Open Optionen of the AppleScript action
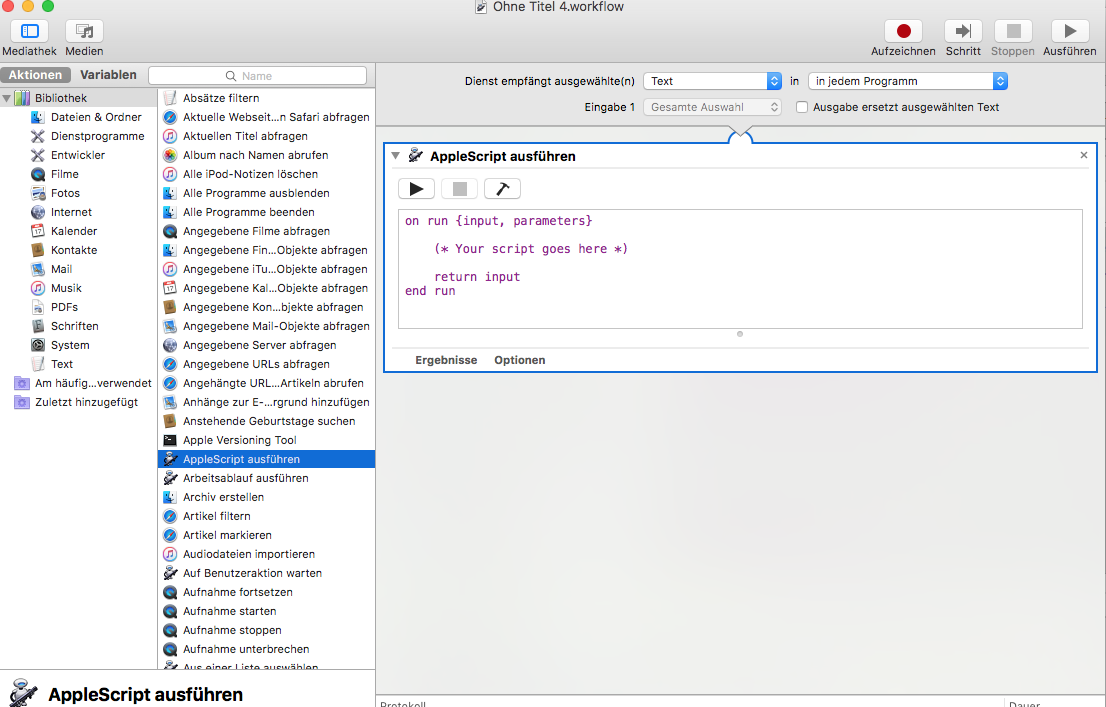1106x707 pixels. (x=519, y=360)
